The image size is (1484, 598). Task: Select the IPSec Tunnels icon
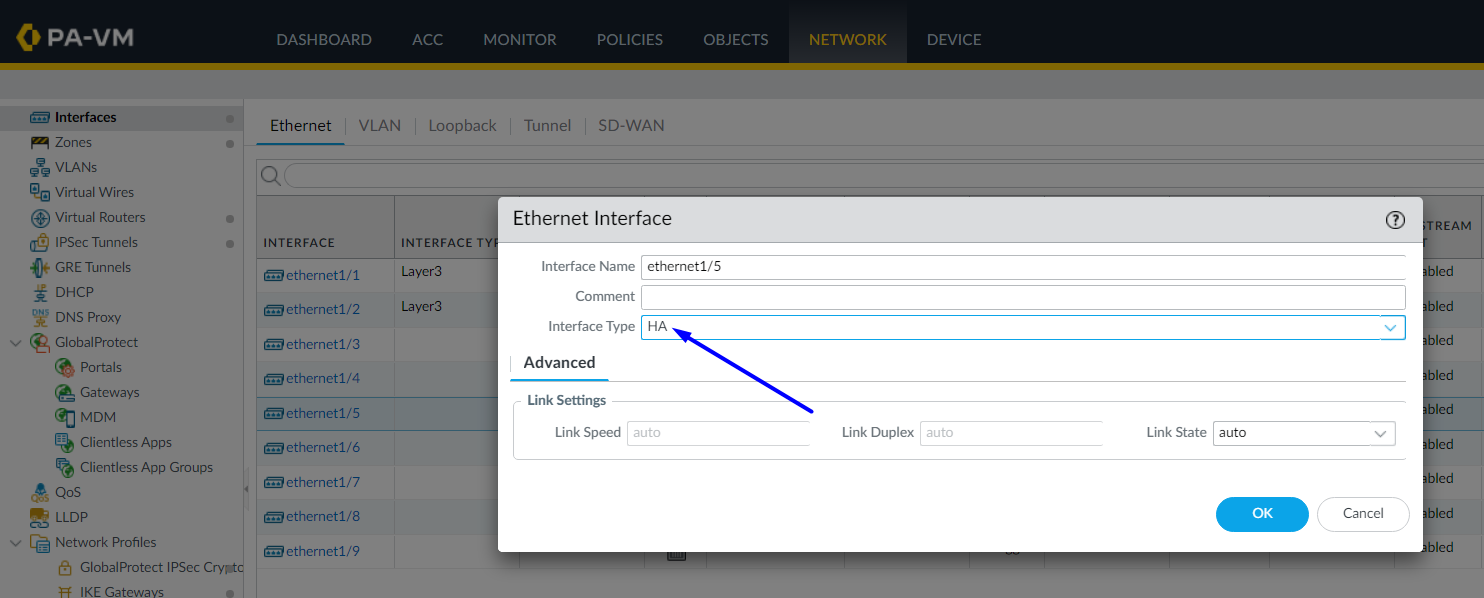[42, 242]
